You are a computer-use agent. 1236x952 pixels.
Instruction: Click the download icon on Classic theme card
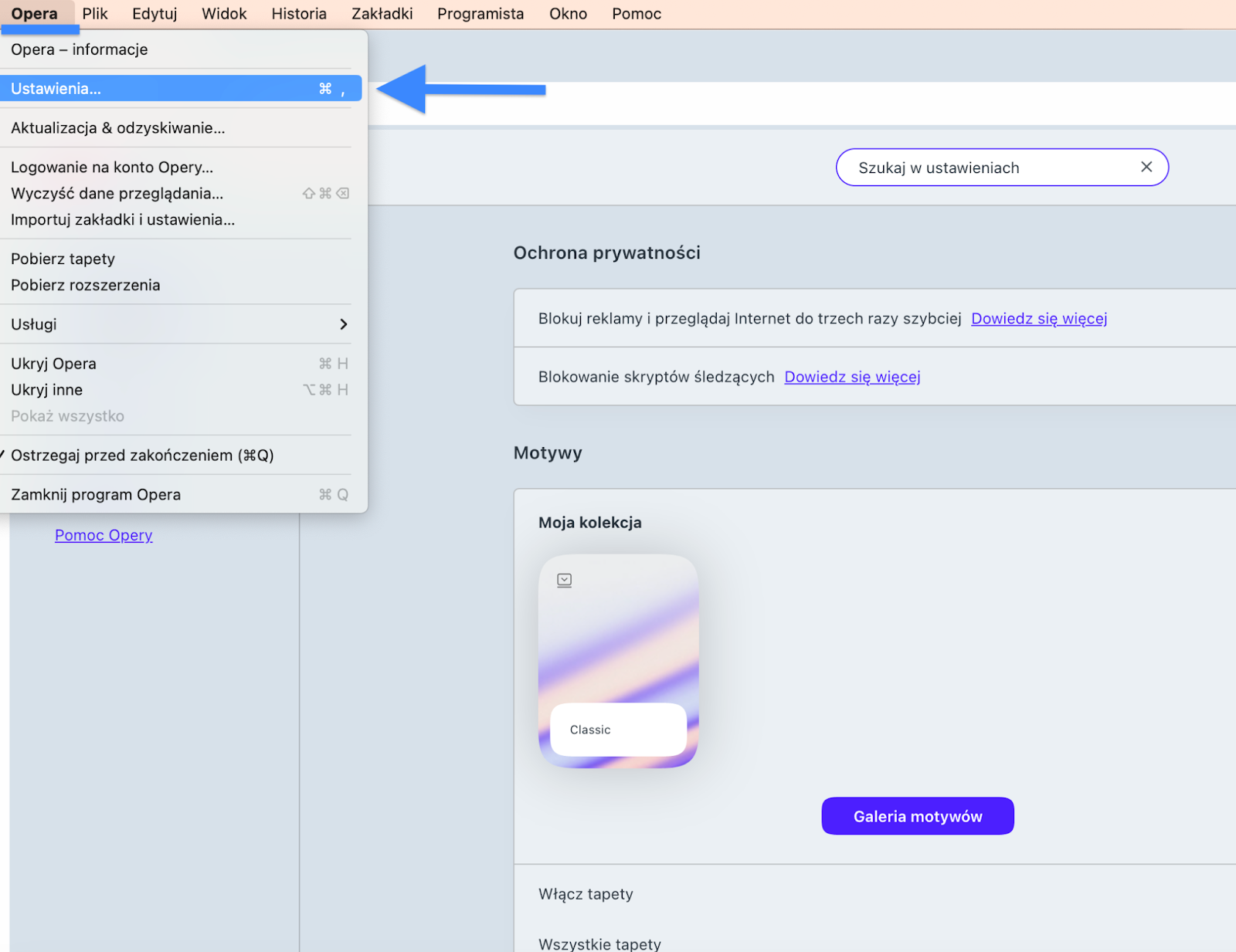[x=565, y=580]
